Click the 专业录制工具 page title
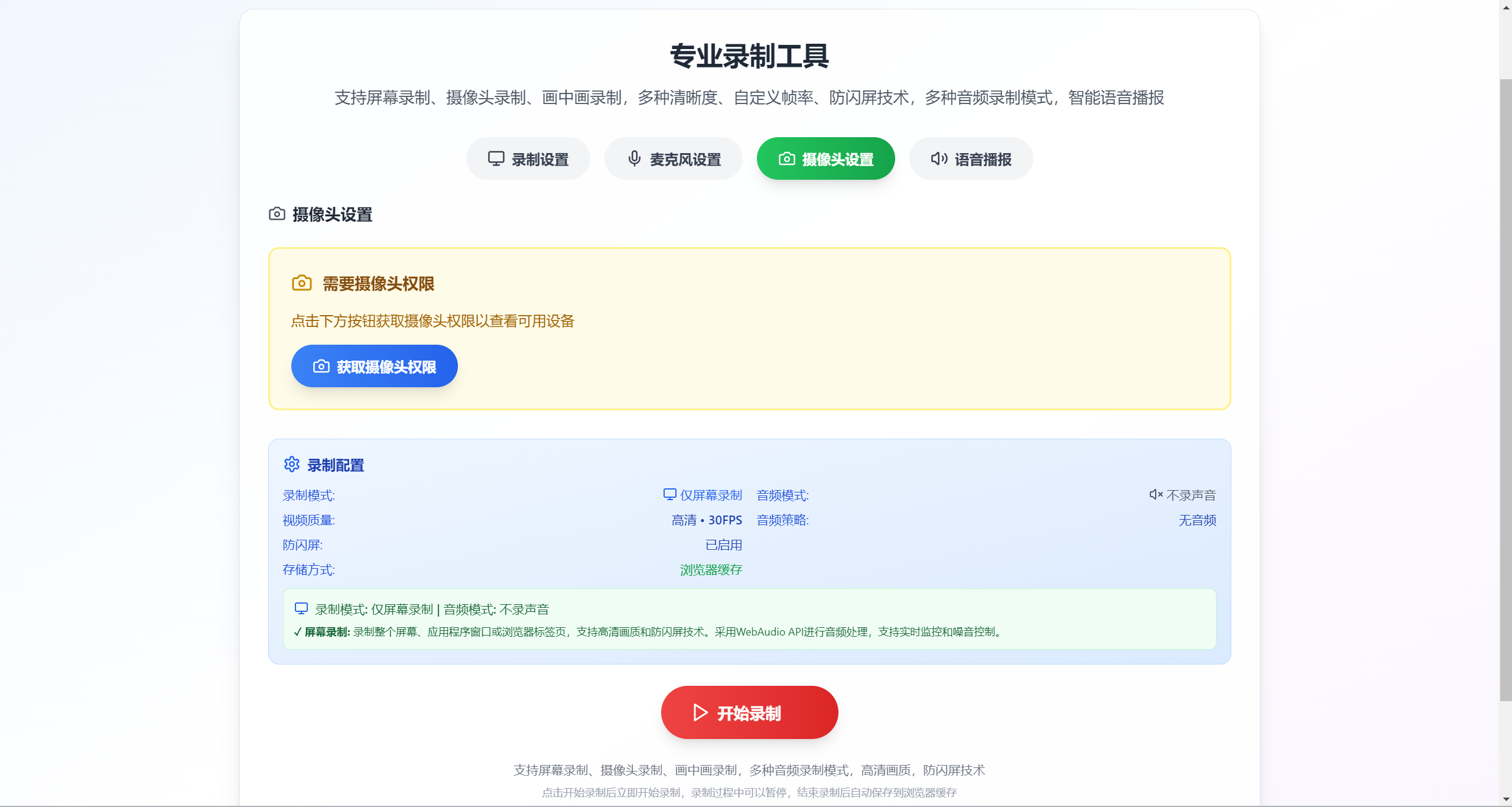The height and width of the screenshot is (807, 1512). pyautogui.click(x=749, y=56)
